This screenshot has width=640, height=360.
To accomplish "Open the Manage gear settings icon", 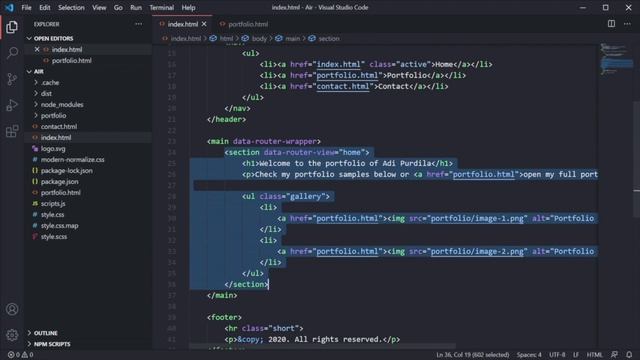I will click(x=12, y=335).
